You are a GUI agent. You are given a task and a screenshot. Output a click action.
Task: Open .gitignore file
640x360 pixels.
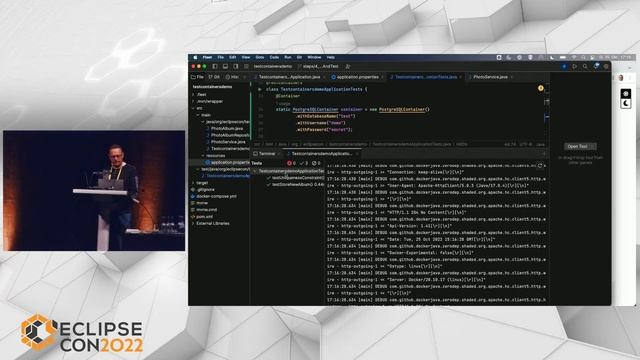[205, 190]
